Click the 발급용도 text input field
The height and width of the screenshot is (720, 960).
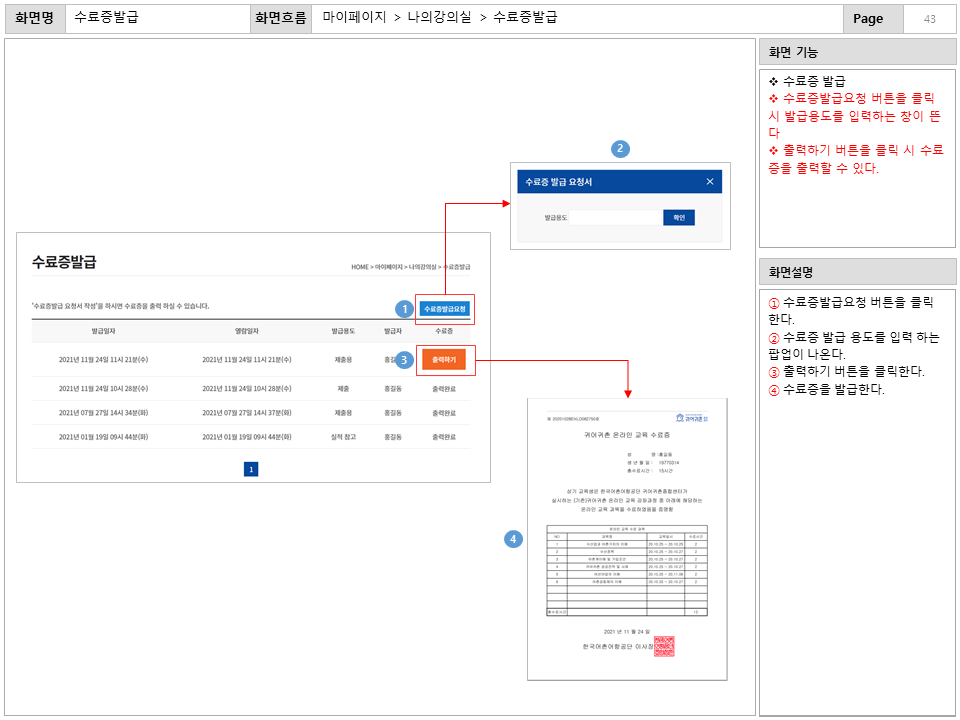tap(615, 217)
